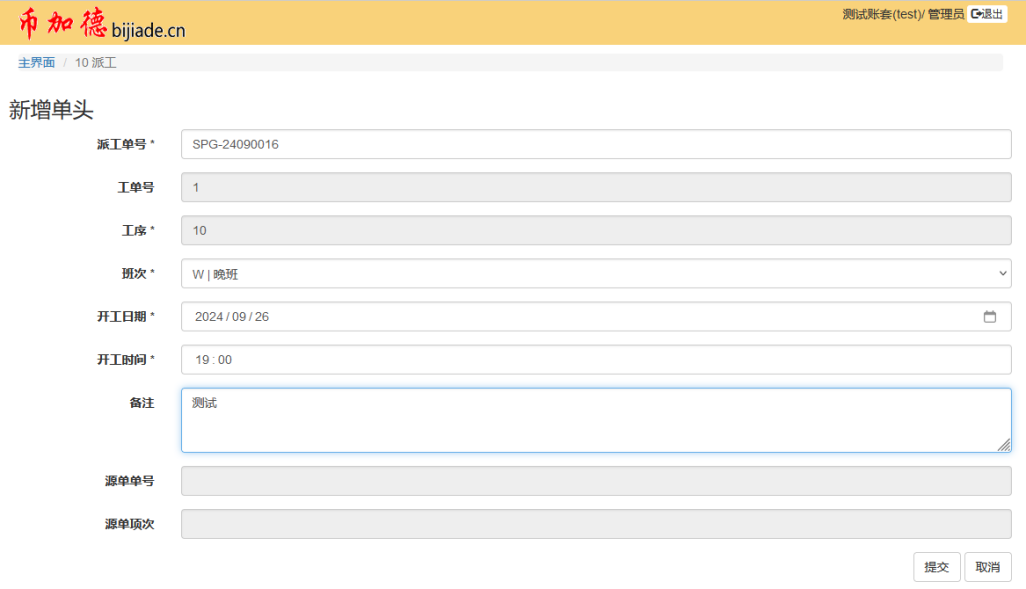Click the 币加德 bijiade.cn logo
The image size is (1026, 589).
[x=102, y=25]
